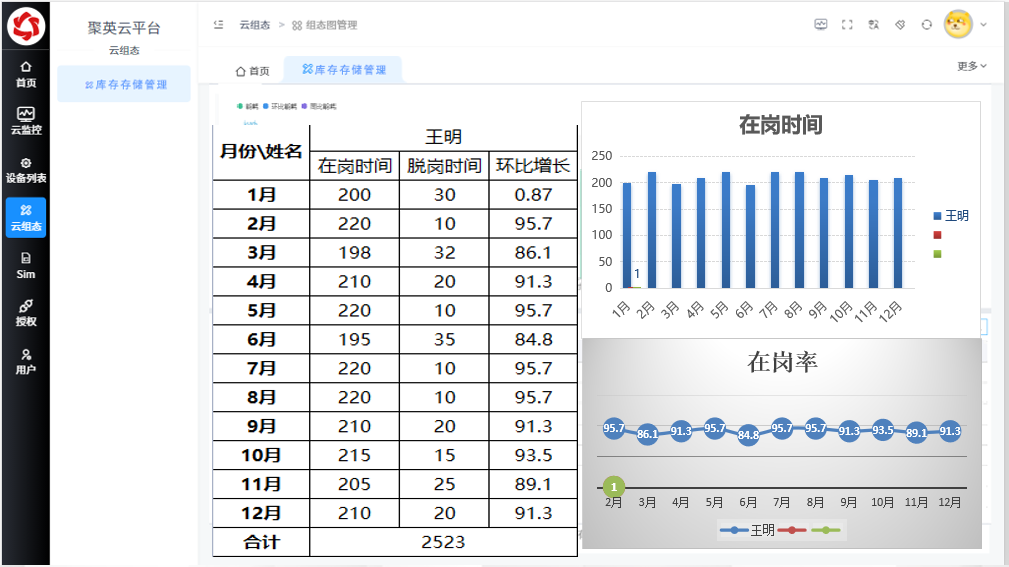The height and width of the screenshot is (567, 1009).
Task: Toggle the purple 同比能耗 legend item
Action: click(319, 106)
